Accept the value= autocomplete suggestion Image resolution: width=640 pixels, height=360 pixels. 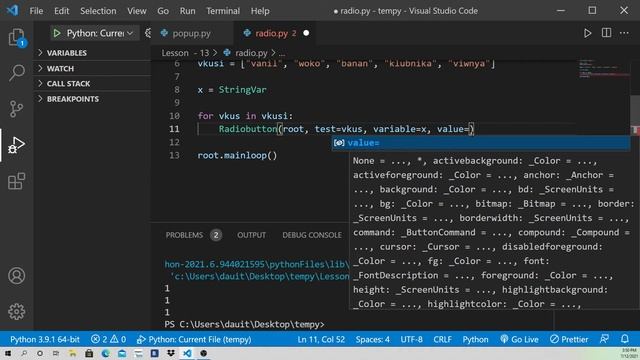pyautogui.click(x=481, y=143)
